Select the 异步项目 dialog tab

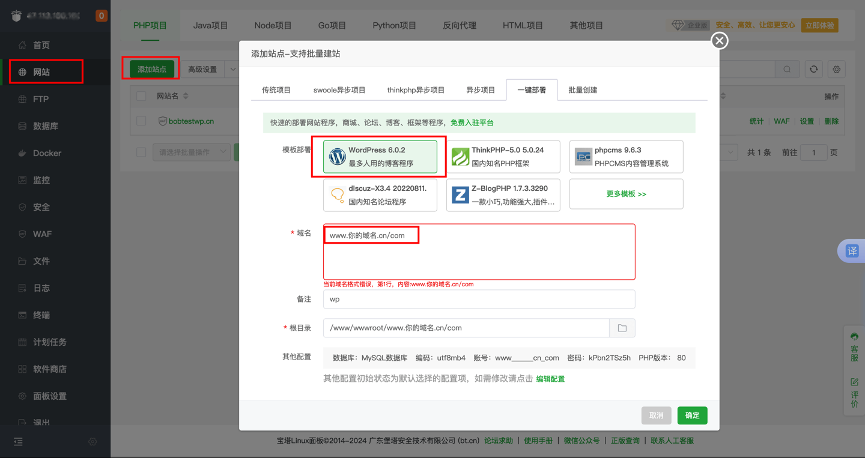tap(480, 90)
